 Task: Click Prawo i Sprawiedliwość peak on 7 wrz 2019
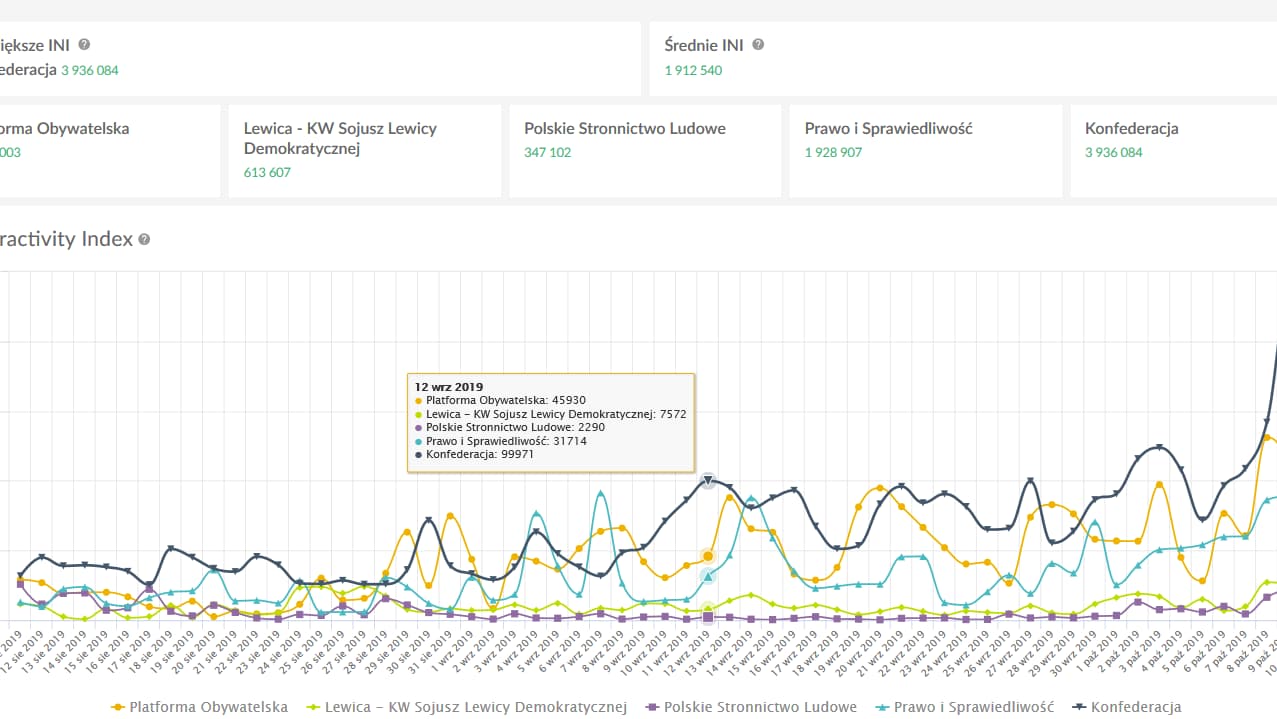tap(600, 493)
